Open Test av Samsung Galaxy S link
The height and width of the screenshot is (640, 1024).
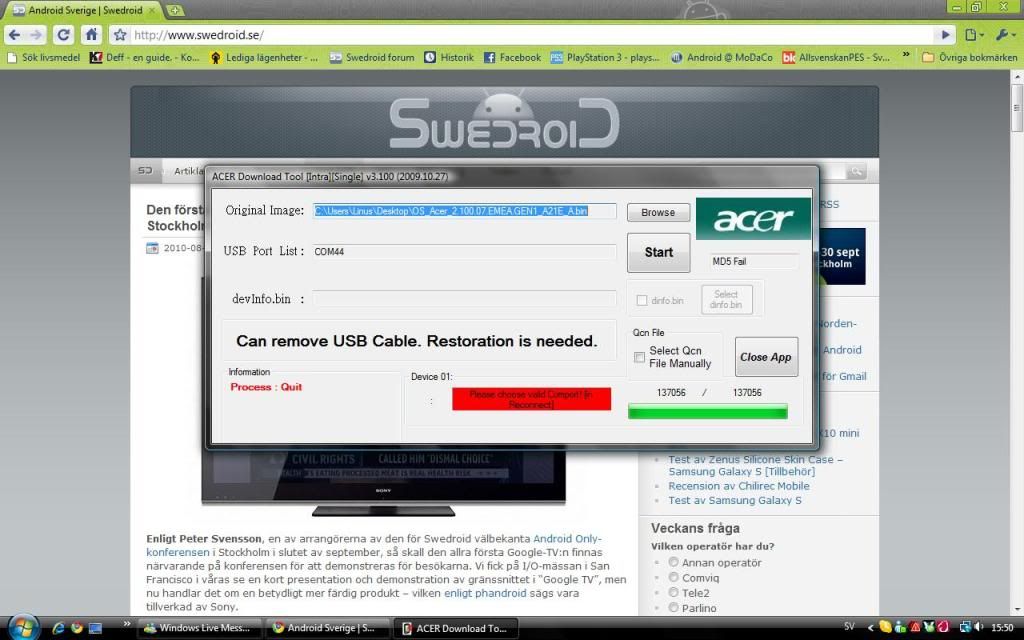(x=735, y=500)
